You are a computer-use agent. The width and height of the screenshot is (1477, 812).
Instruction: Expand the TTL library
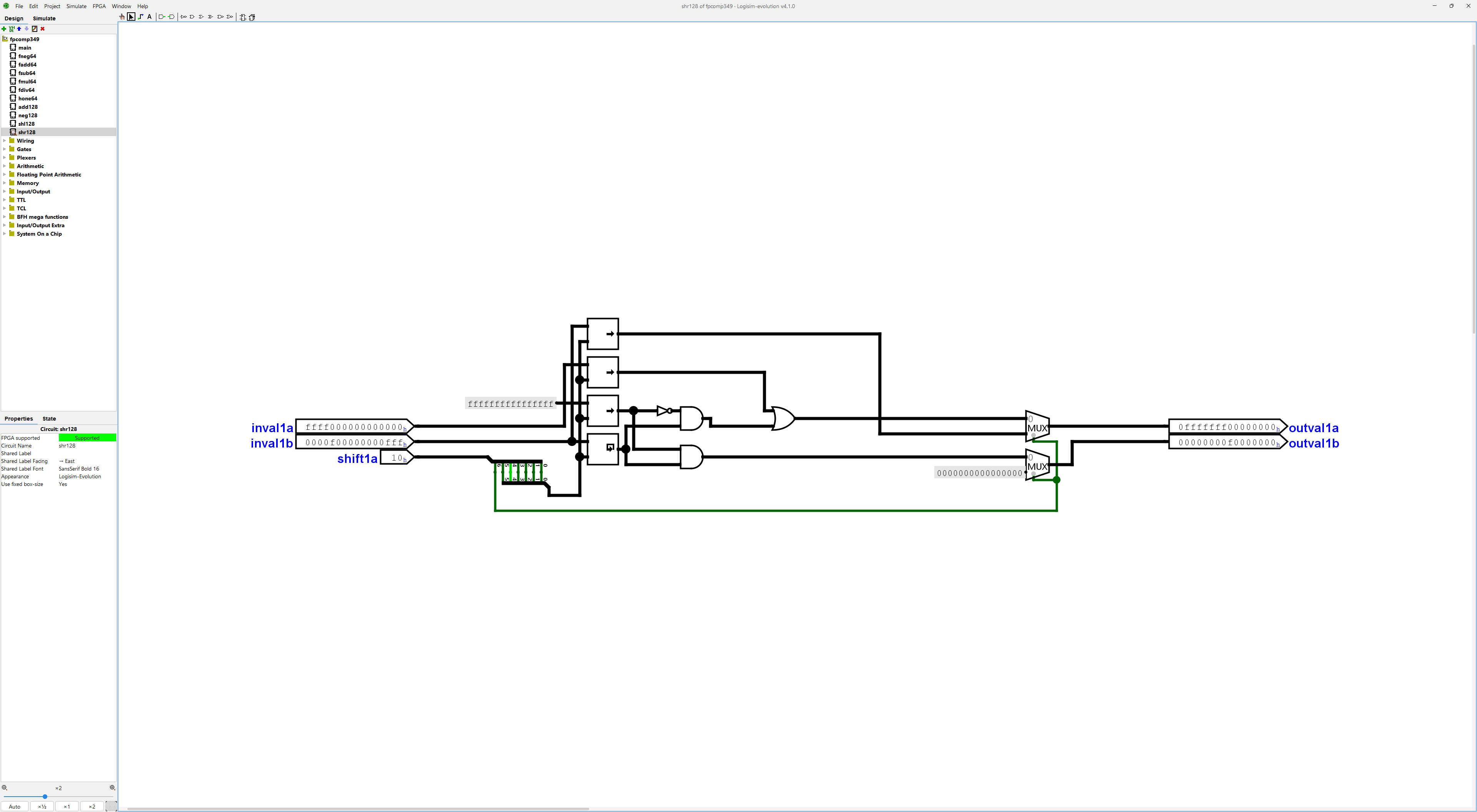click(5, 200)
